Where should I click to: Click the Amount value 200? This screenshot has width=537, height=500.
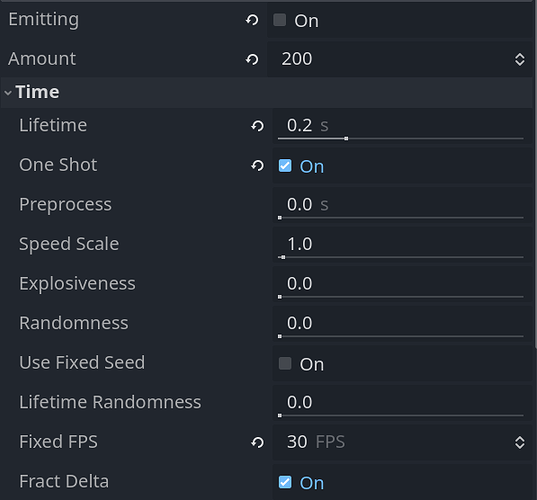[297, 59]
